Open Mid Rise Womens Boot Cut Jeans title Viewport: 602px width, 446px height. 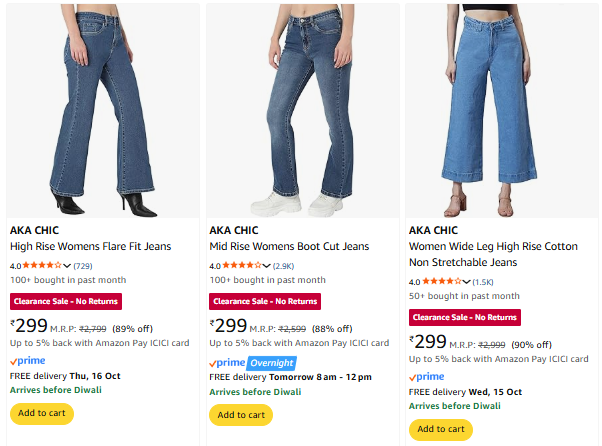coord(289,246)
